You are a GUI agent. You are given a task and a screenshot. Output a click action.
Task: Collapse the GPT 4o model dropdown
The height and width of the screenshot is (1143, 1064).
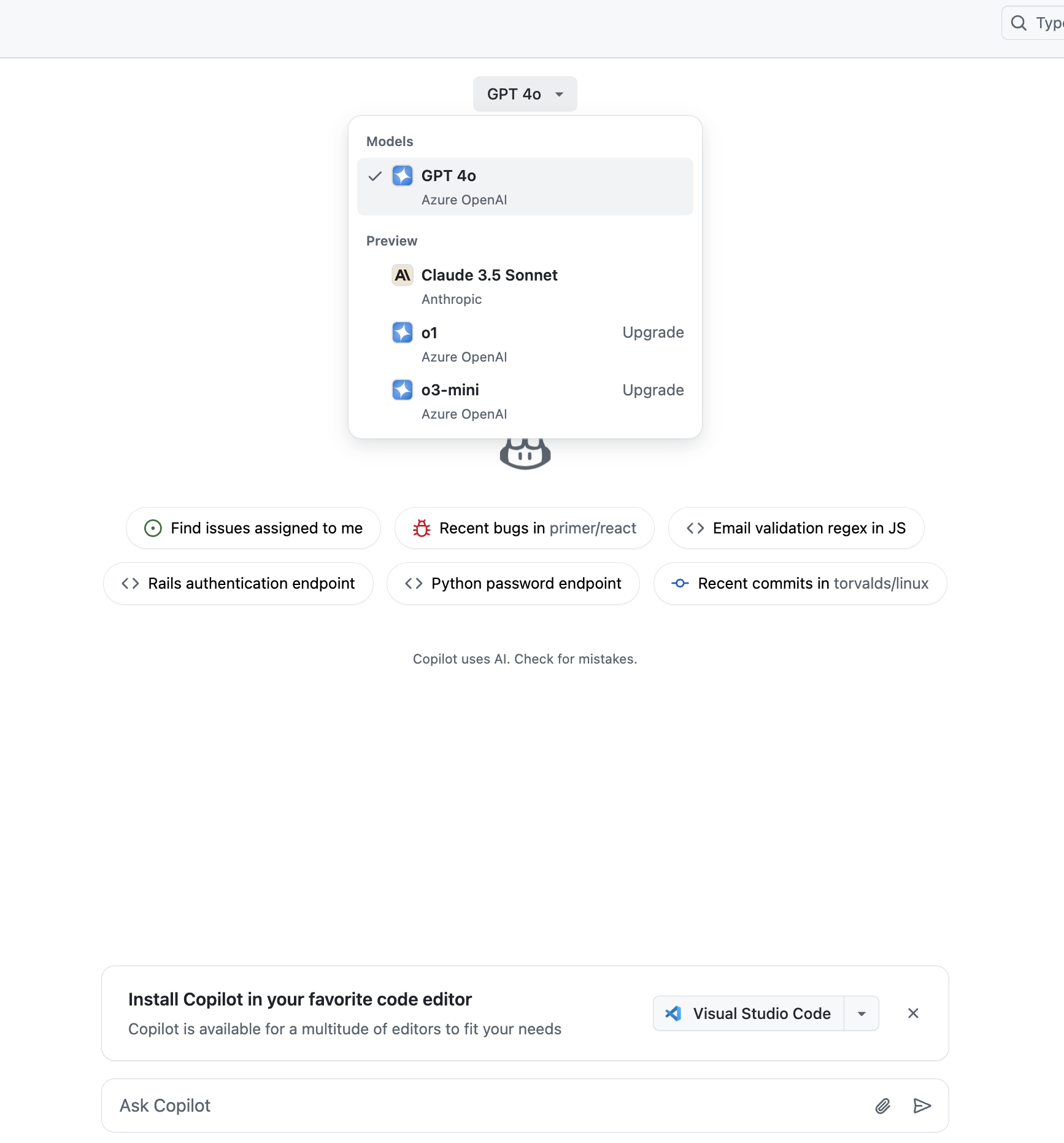(x=525, y=94)
